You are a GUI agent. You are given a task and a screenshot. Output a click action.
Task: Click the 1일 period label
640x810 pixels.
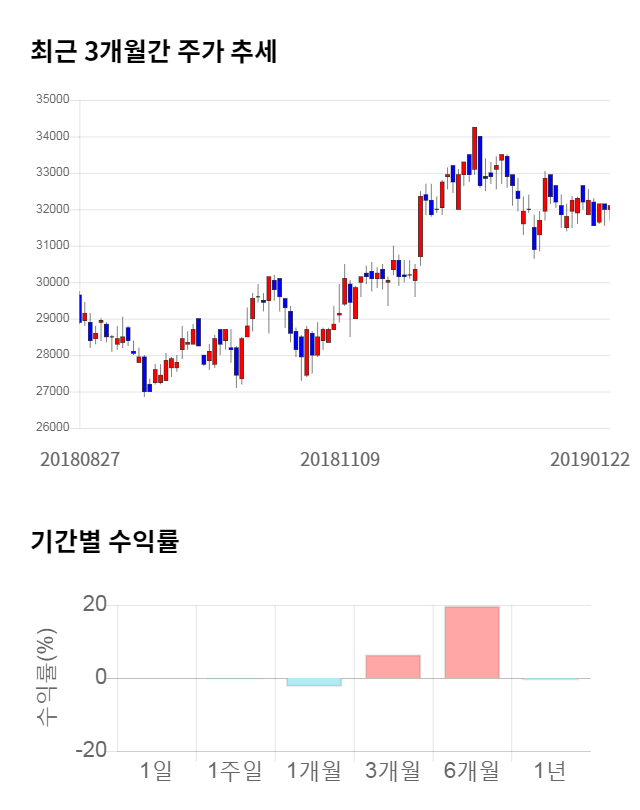156,771
